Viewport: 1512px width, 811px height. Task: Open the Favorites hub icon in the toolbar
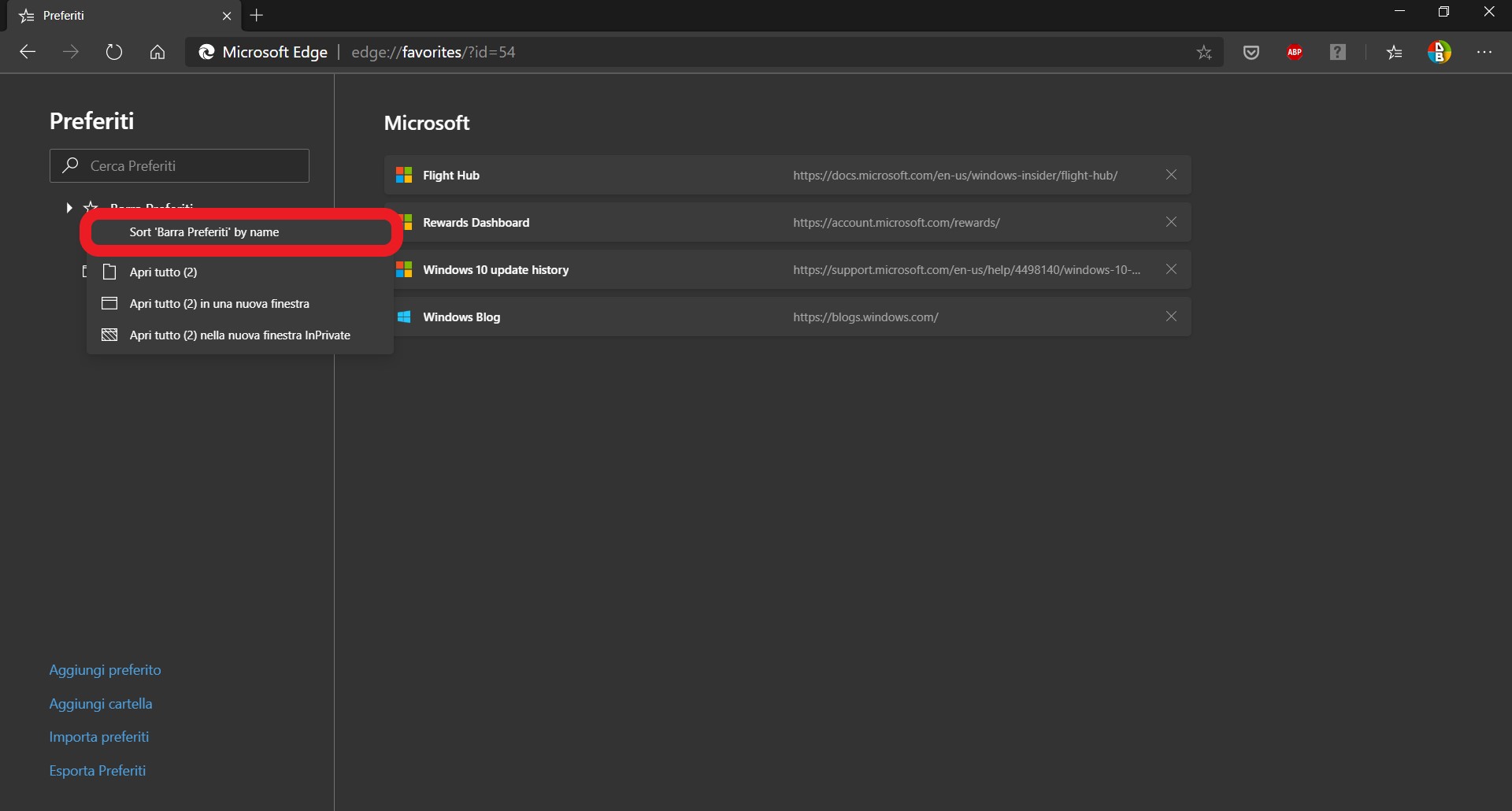[1395, 52]
